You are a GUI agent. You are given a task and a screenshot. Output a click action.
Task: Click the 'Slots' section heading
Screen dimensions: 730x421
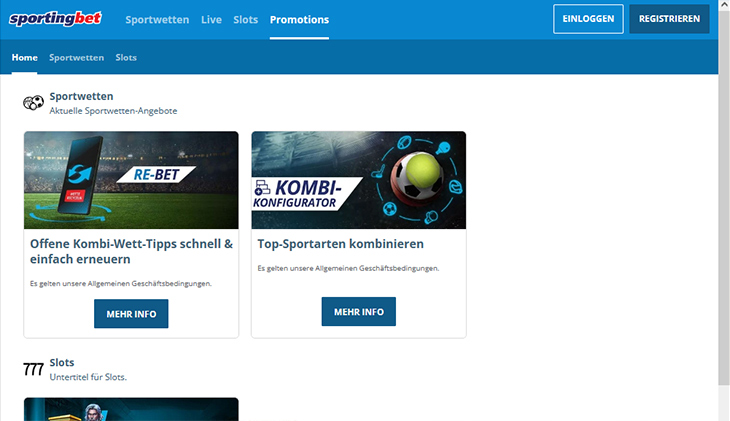tap(61, 362)
